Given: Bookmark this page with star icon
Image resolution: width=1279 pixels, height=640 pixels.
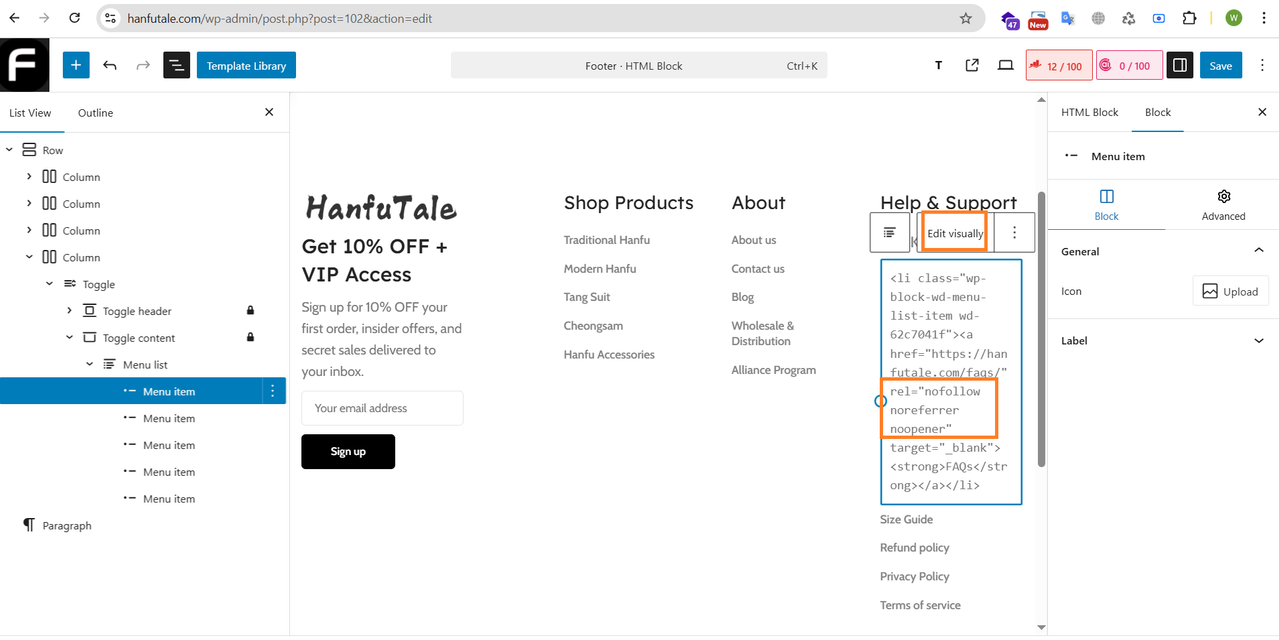Looking at the screenshot, I should pyautogui.click(x=965, y=18).
